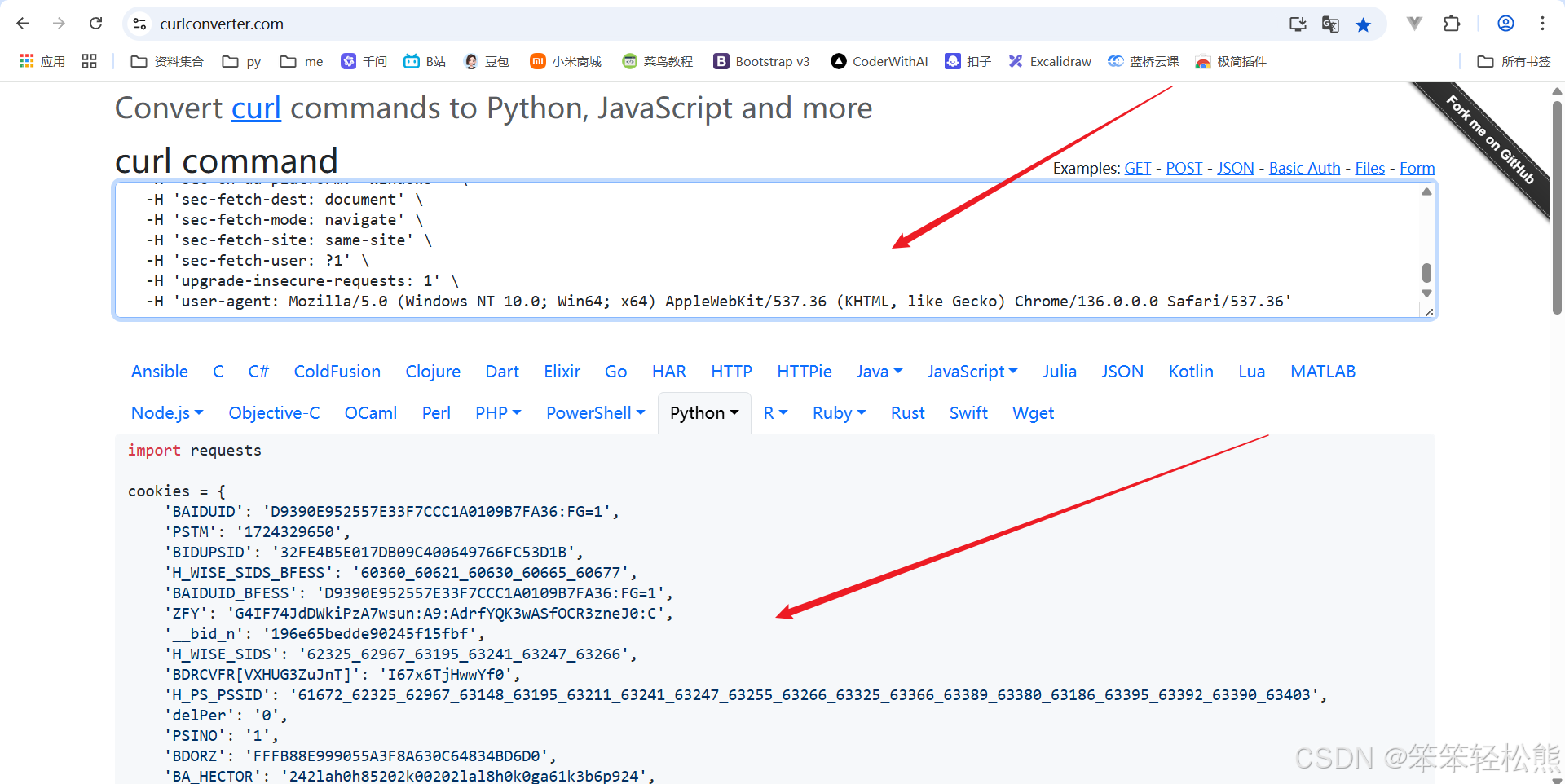Load the JSON example
Screen dimensions: 1565x784
coord(1235,168)
